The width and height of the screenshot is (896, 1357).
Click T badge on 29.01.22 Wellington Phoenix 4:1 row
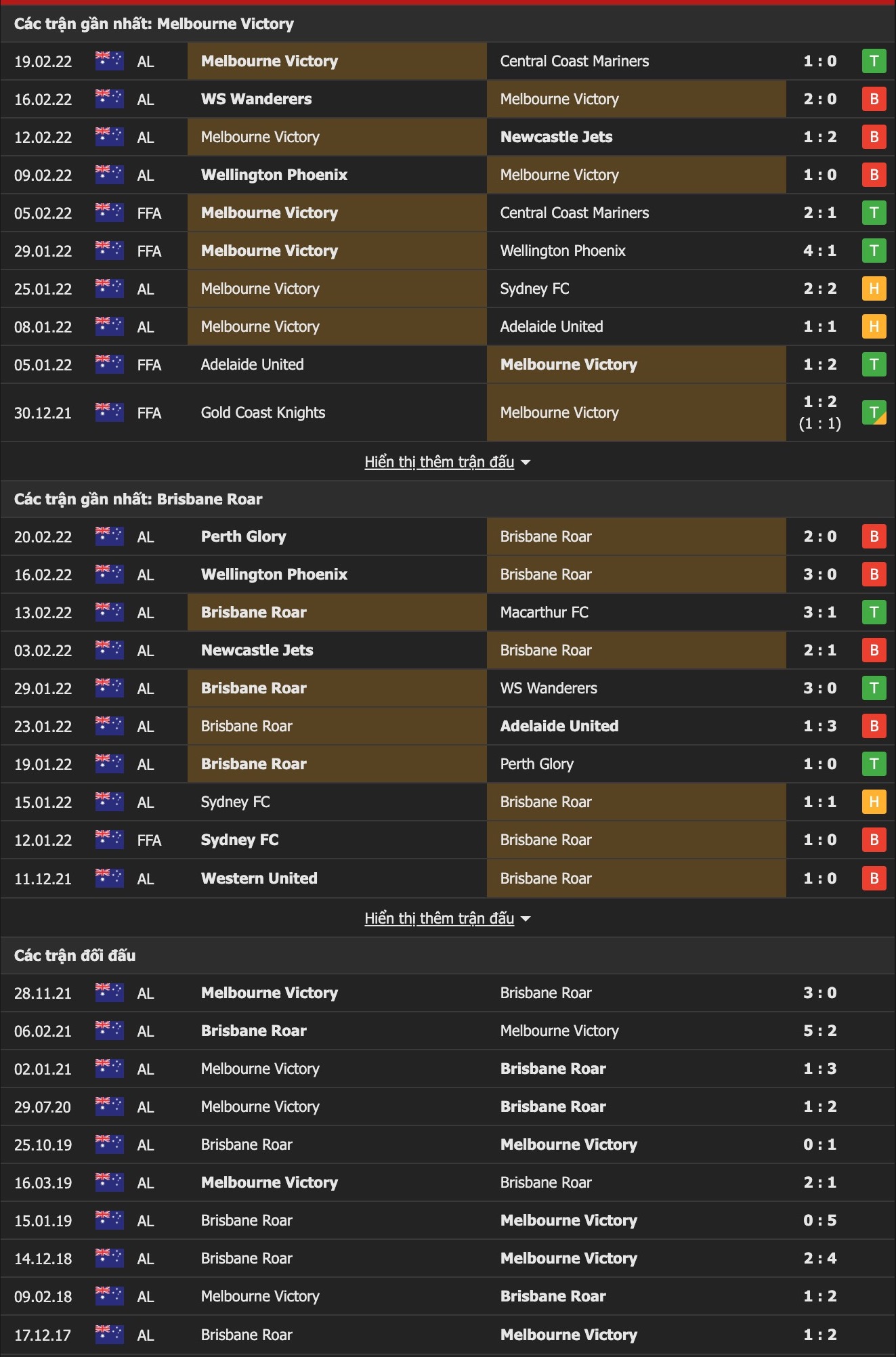[x=874, y=251]
